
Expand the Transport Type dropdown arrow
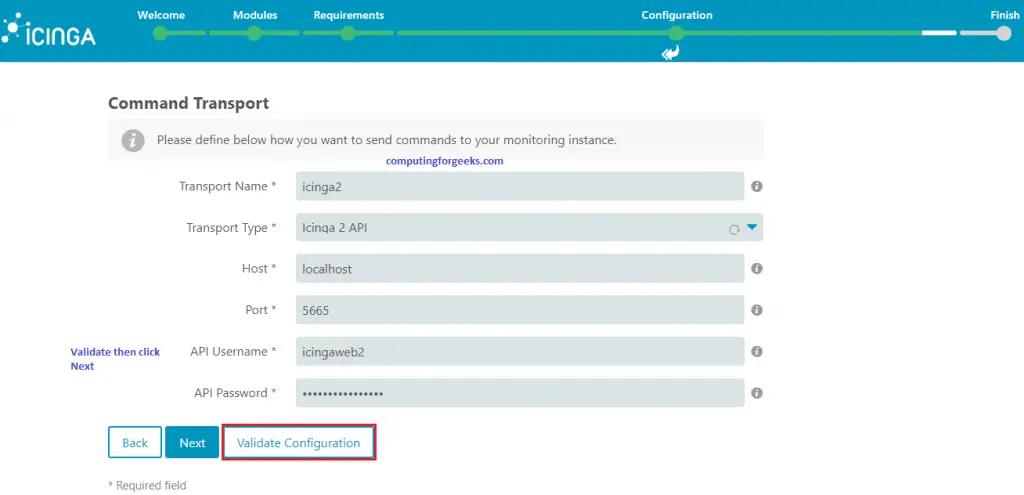(x=752, y=227)
